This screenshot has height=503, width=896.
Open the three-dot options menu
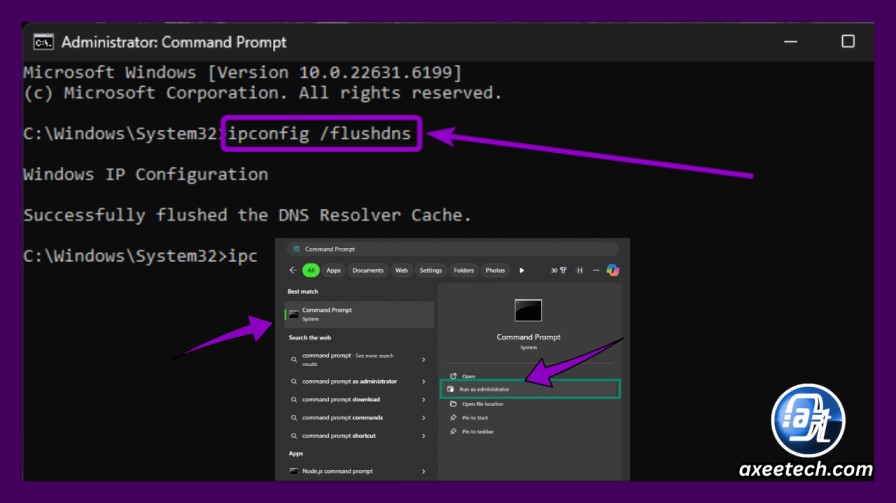596,270
